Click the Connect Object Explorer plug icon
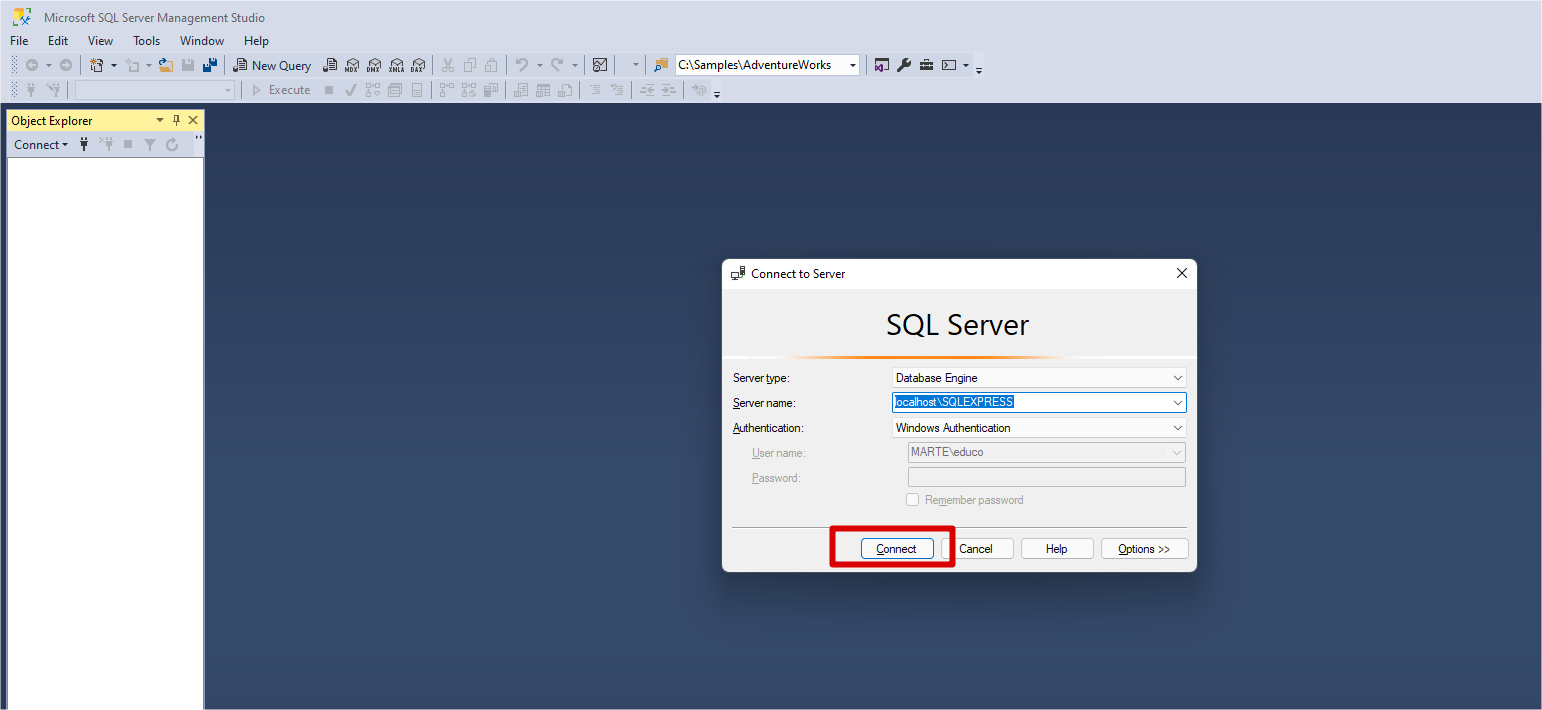 84,145
